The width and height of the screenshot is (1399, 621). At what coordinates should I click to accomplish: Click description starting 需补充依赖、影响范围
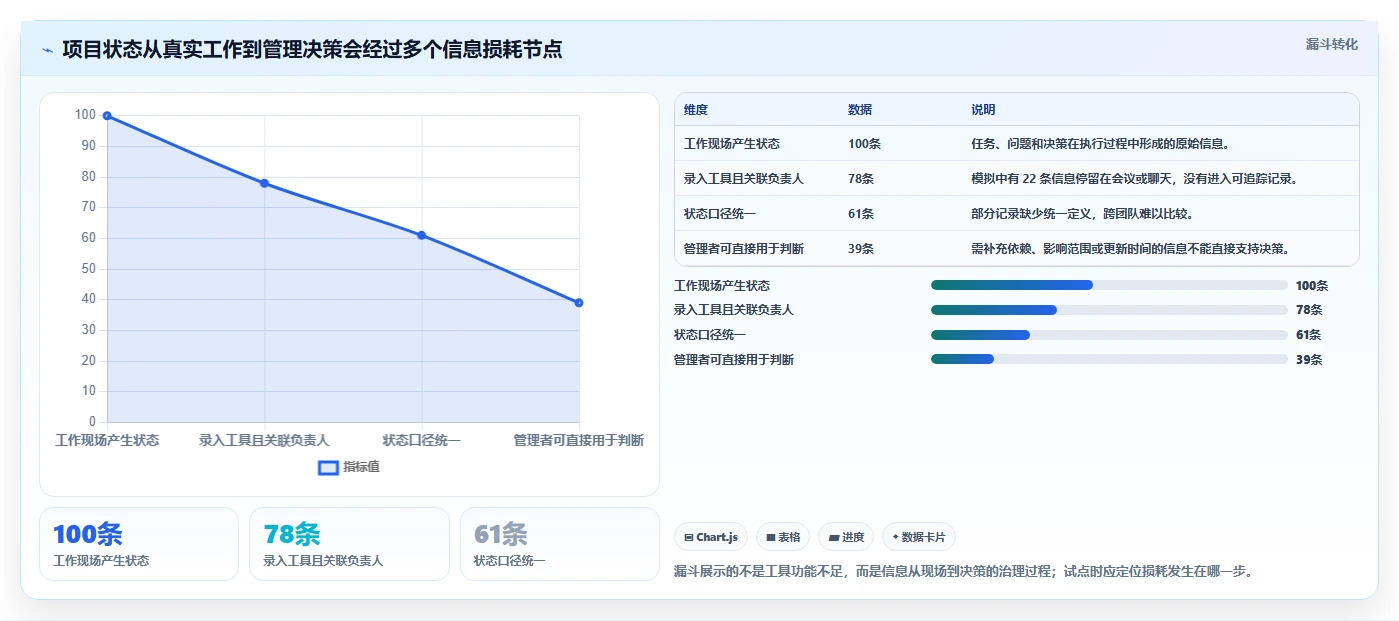(x=1131, y=249)
